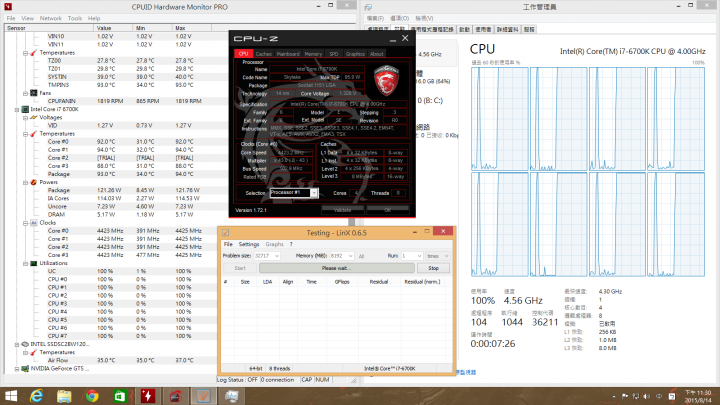Open the Graphs menu in LinX
The height and width of the screenshot is (405, 720).
tap(274, 244)
